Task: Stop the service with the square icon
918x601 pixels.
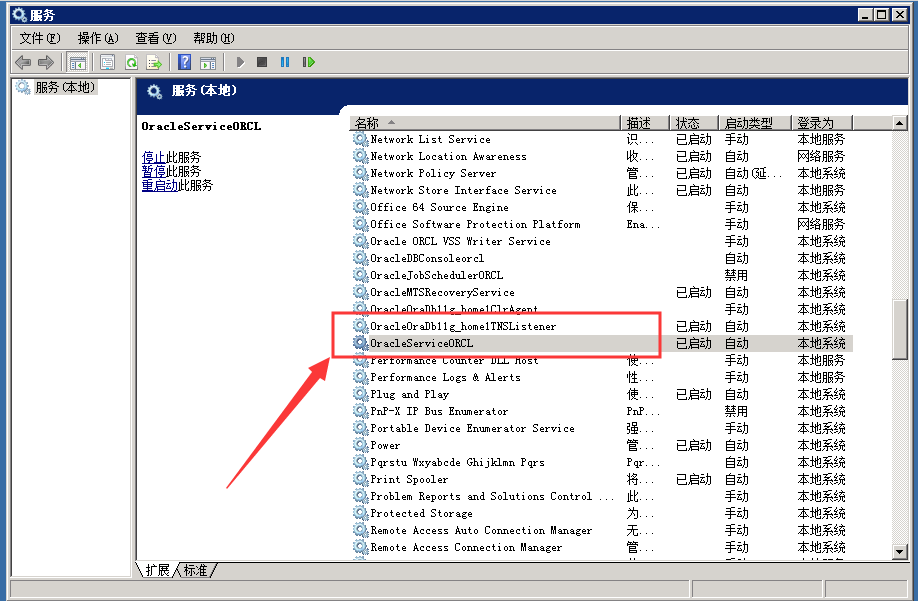Action: [x=262, y=62]
